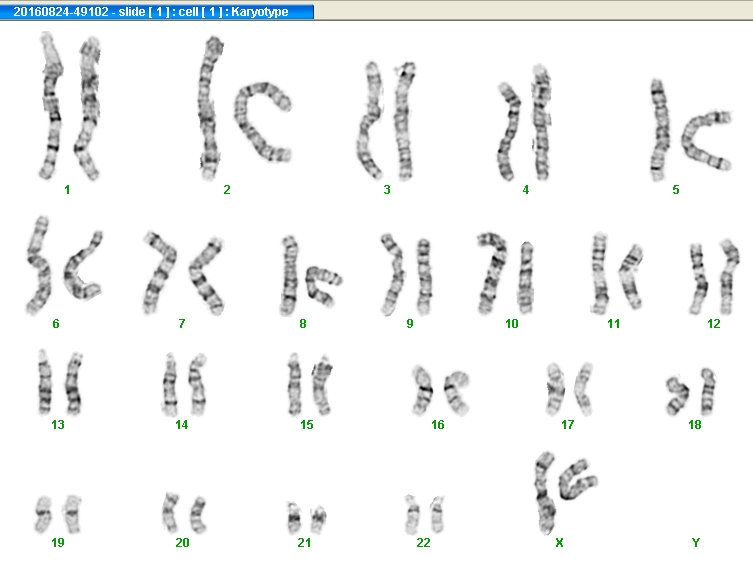Click the green label '8'
The width and height of the screenshot is (753, 579).
point(303,324)
